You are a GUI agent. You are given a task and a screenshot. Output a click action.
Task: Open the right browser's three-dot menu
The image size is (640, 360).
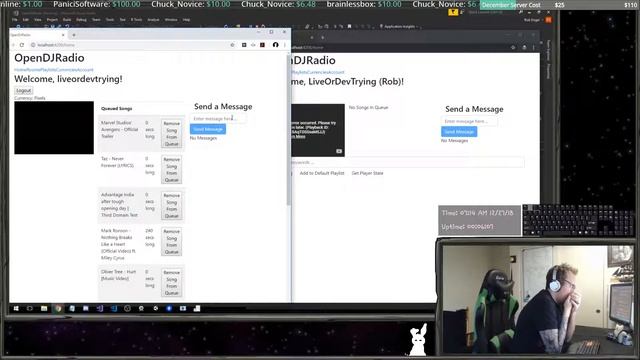(x=533, y=47)
